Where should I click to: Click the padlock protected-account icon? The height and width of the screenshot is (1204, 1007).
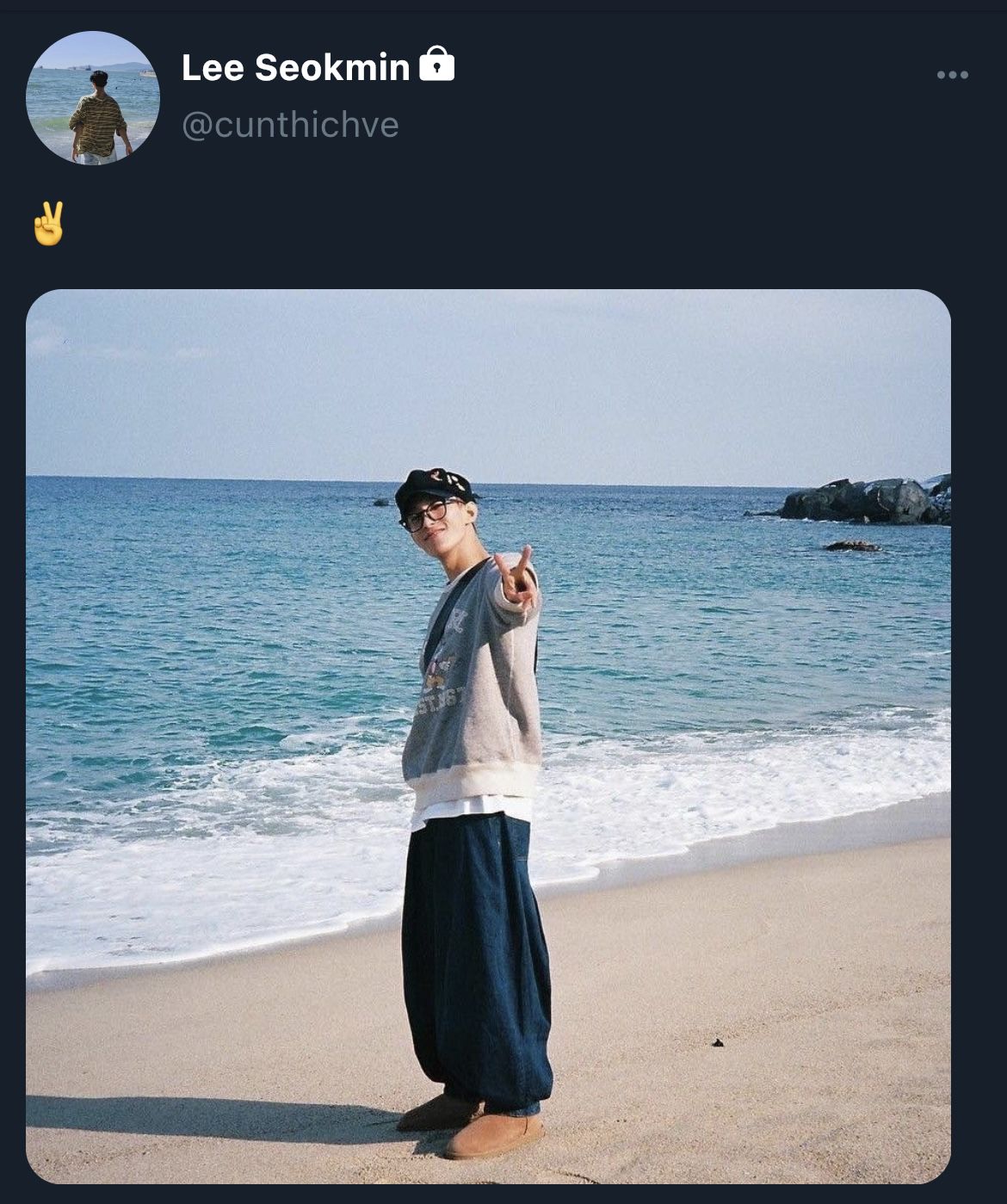coord(436,64)
